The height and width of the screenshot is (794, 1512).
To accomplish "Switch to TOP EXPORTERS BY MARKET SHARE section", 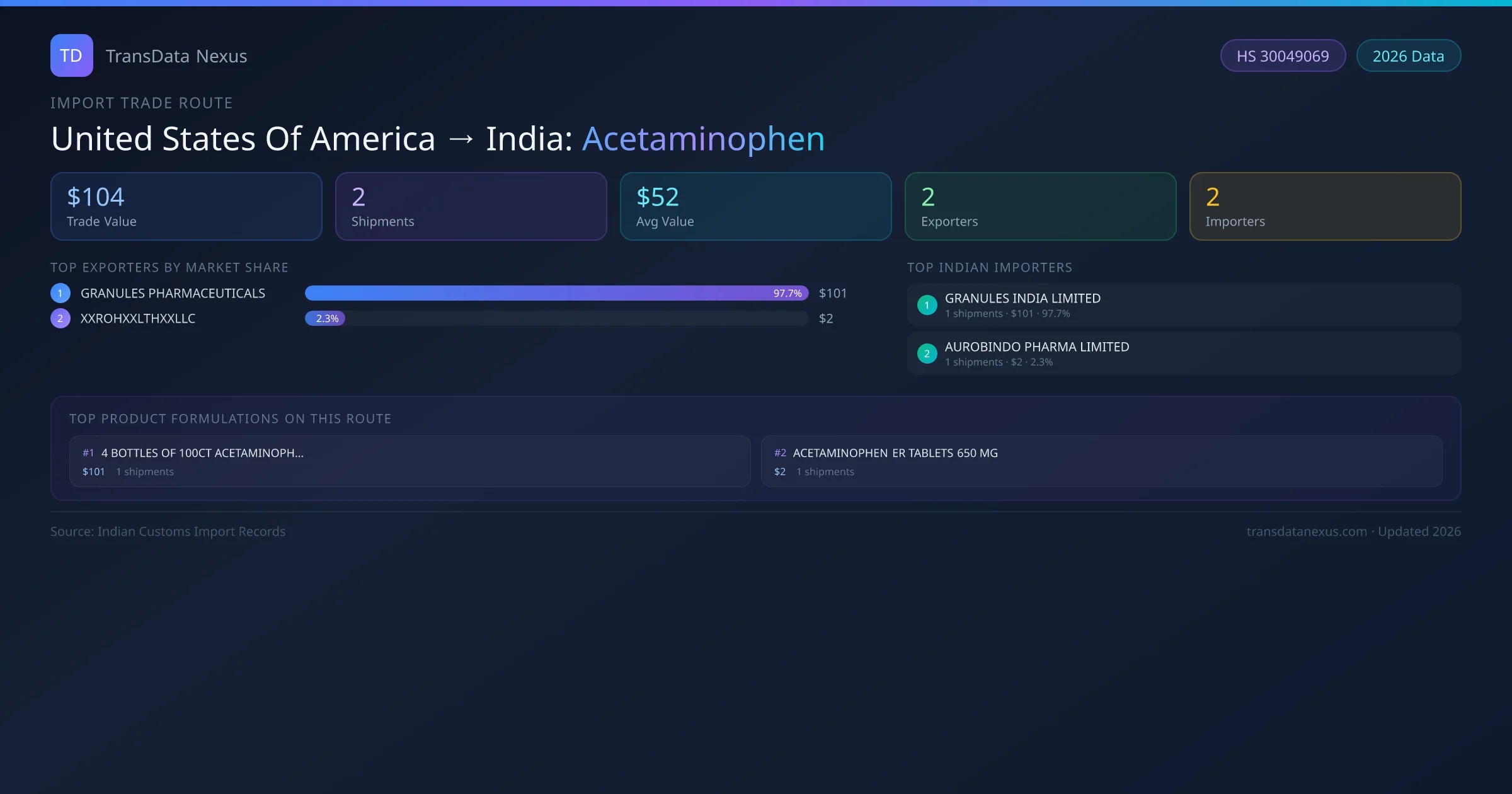I will [169, 267].
